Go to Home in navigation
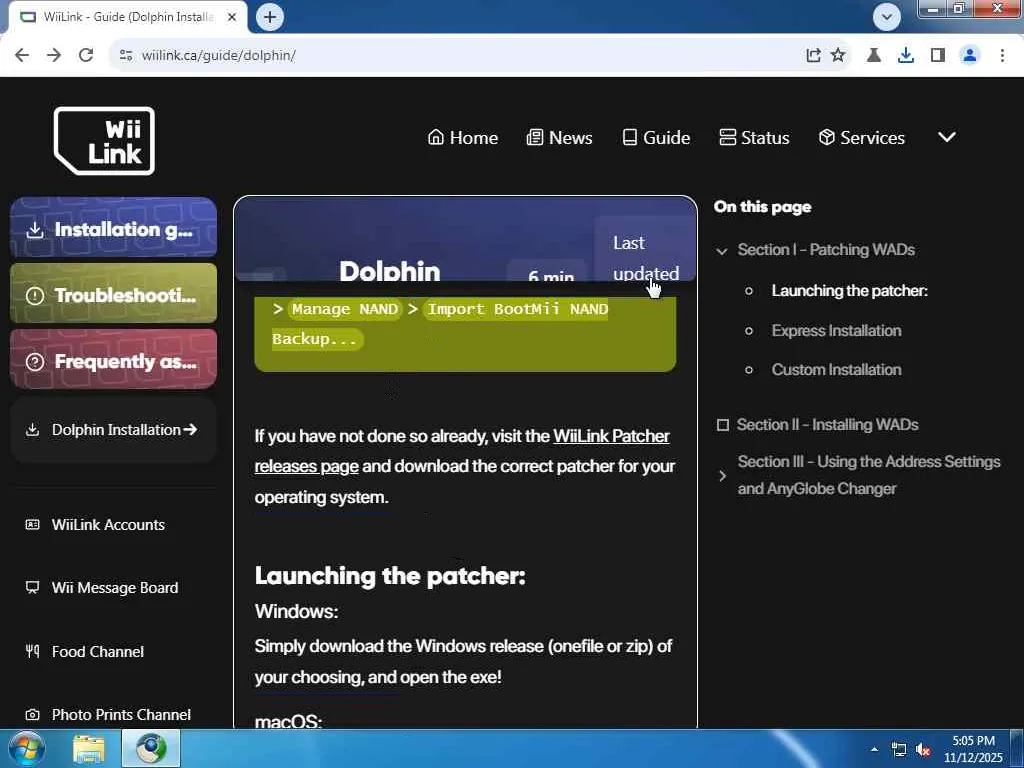Screen dimensions: 1024x768 pos(463,138)
